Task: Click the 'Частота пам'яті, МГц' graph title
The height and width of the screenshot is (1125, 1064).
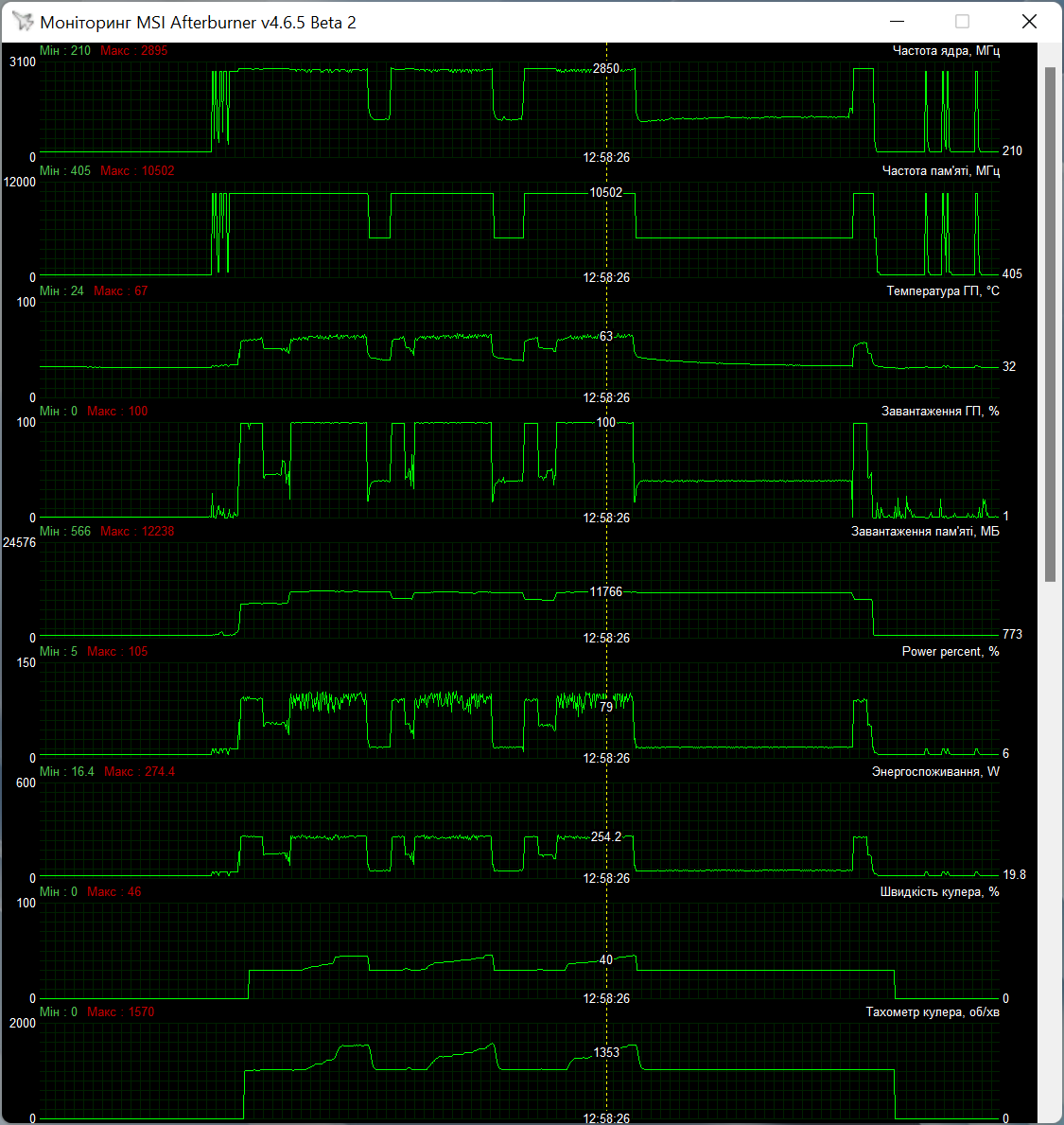Action: [941, 170]
